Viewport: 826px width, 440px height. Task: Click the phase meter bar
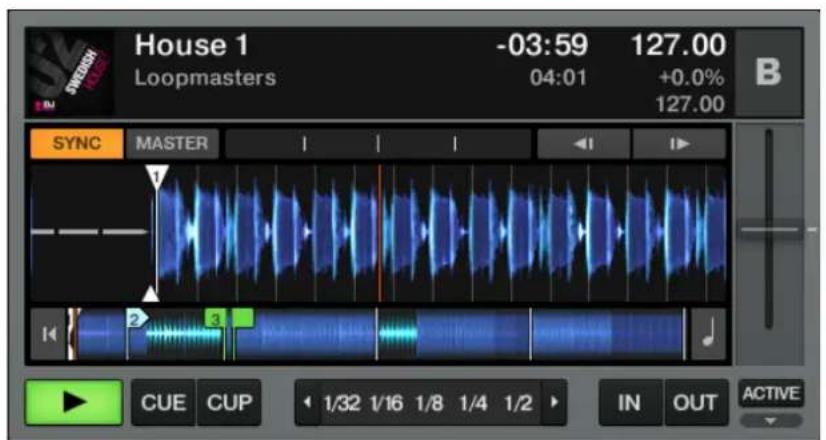[x=378, y=143]
